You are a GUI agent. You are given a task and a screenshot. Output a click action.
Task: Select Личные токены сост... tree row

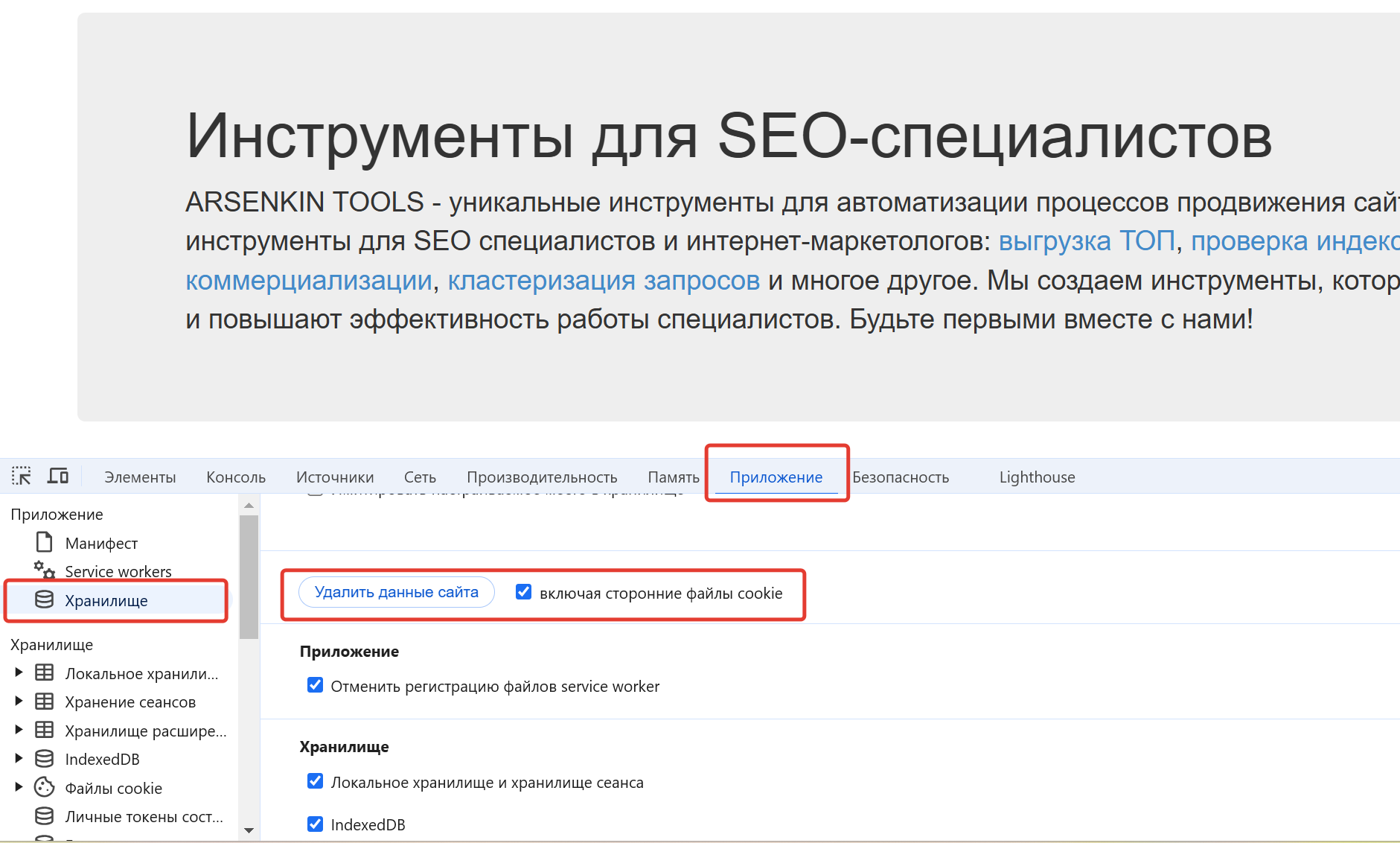[119, 817]
